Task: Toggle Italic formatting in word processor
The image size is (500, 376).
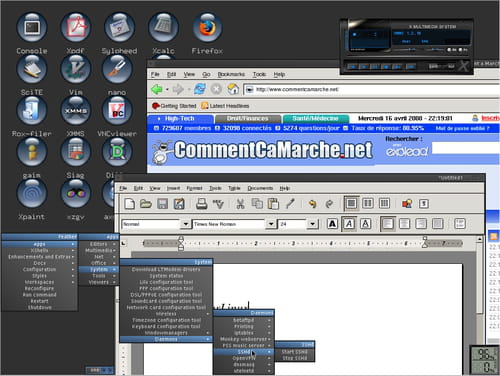Action: 349,224
